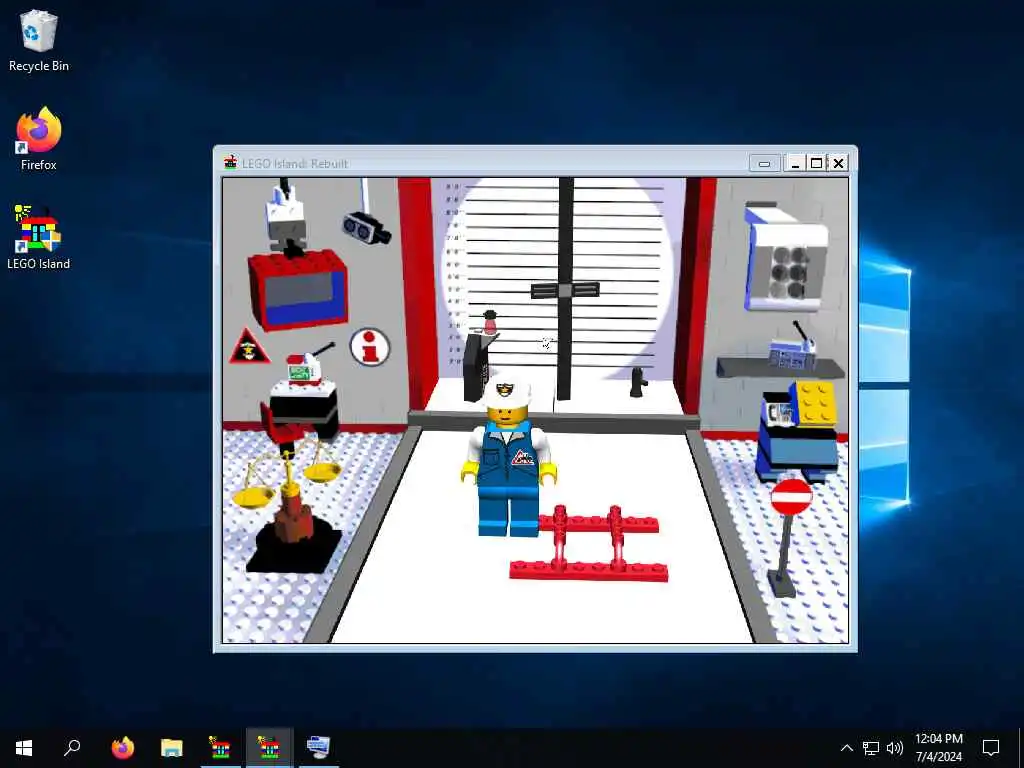Open the computer-icon app on the taskbar

tap(318, 748)
